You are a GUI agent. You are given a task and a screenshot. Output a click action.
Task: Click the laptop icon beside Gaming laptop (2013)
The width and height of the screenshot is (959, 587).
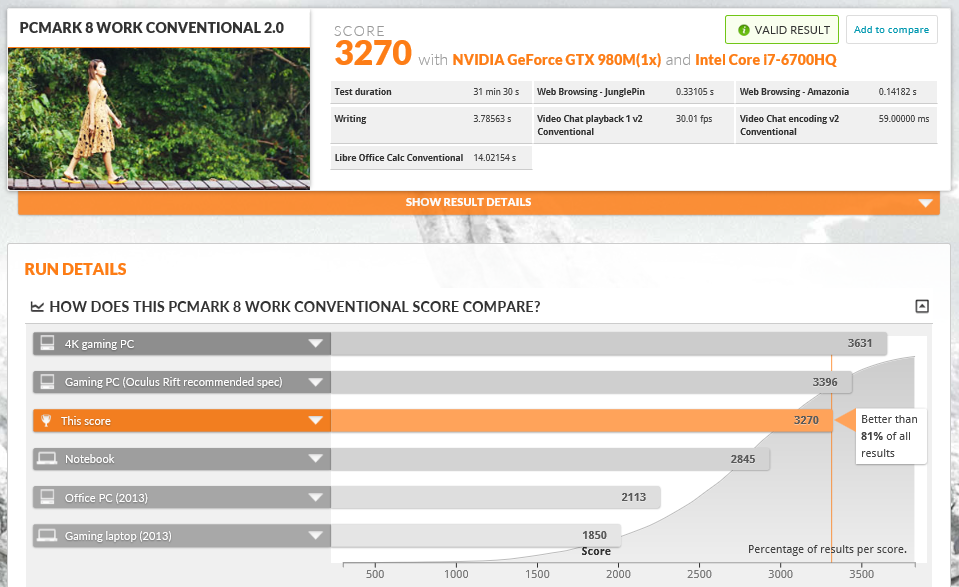coord(47,535)
